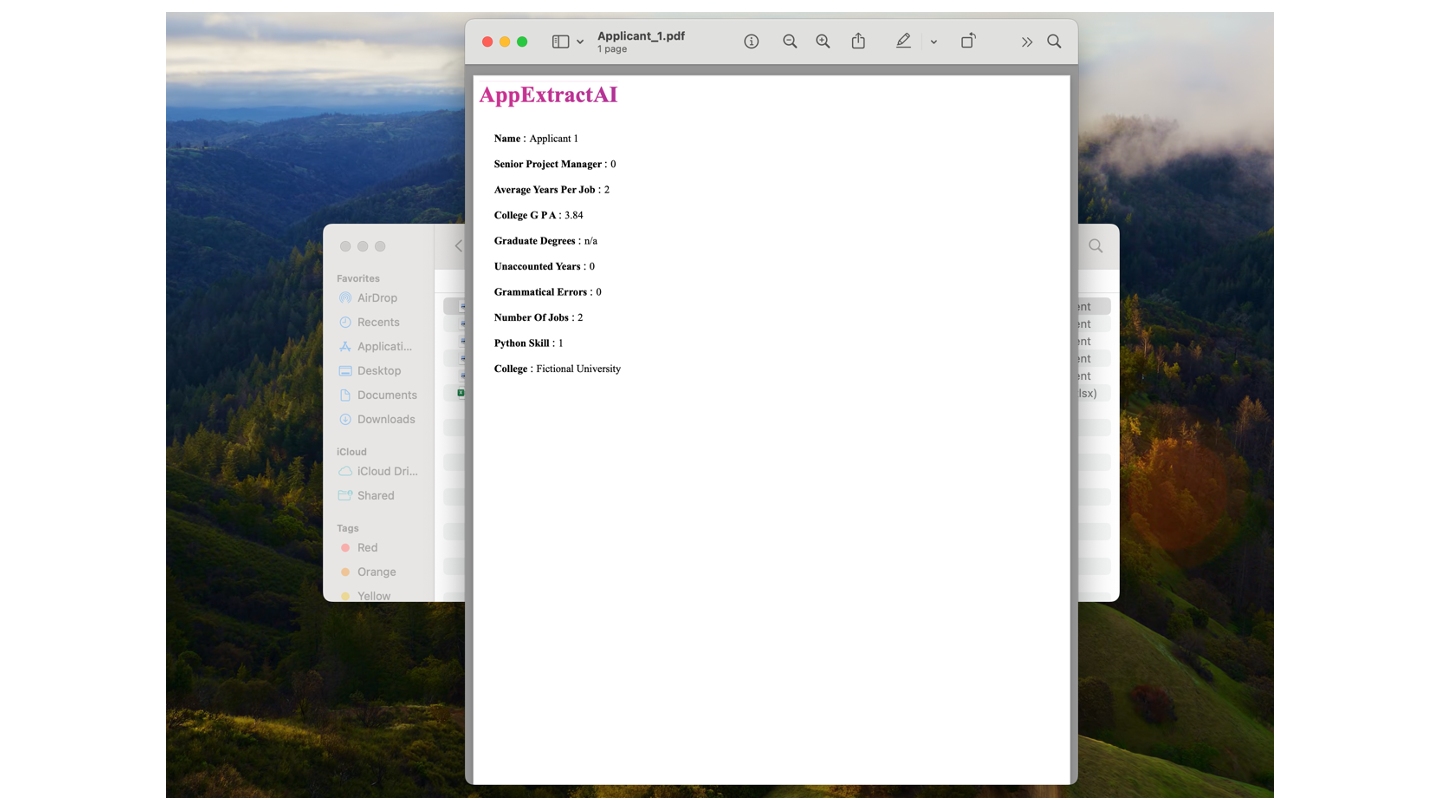The image size is (1440, 810).
Task: Open Desktop in Finder sidebar
Action: [x=379, y=371]
